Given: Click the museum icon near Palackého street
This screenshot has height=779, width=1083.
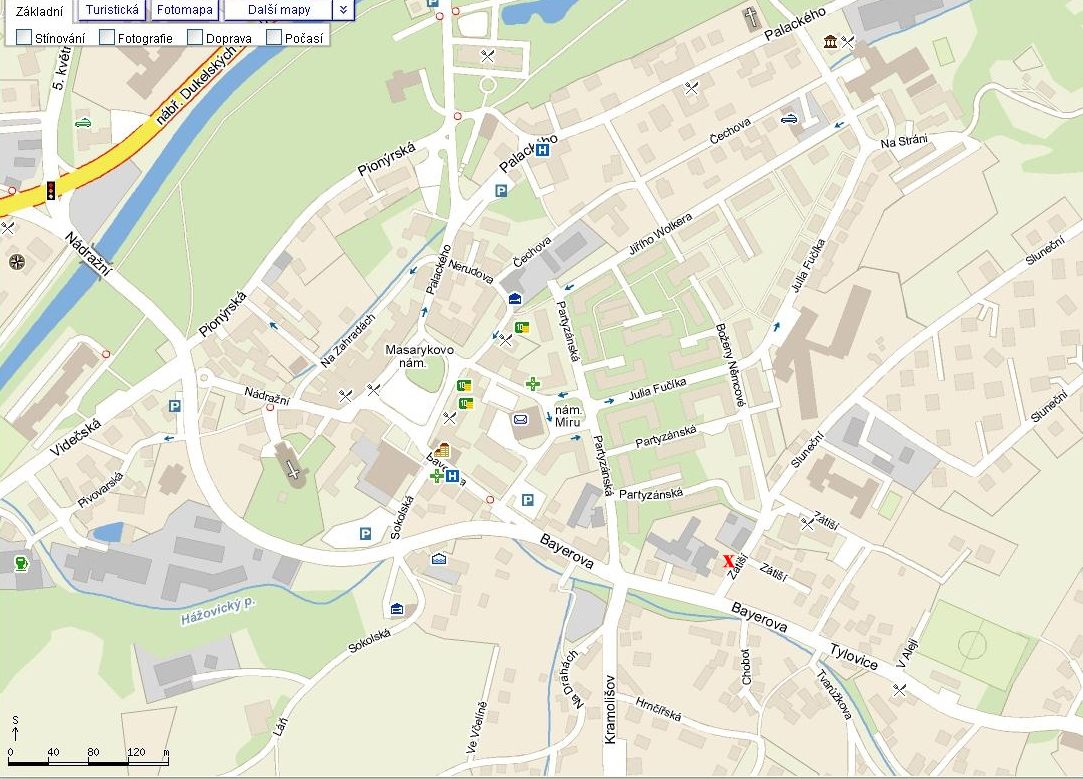Looking at the screenshot, I should pyautogui.click(x=830, y=41).
